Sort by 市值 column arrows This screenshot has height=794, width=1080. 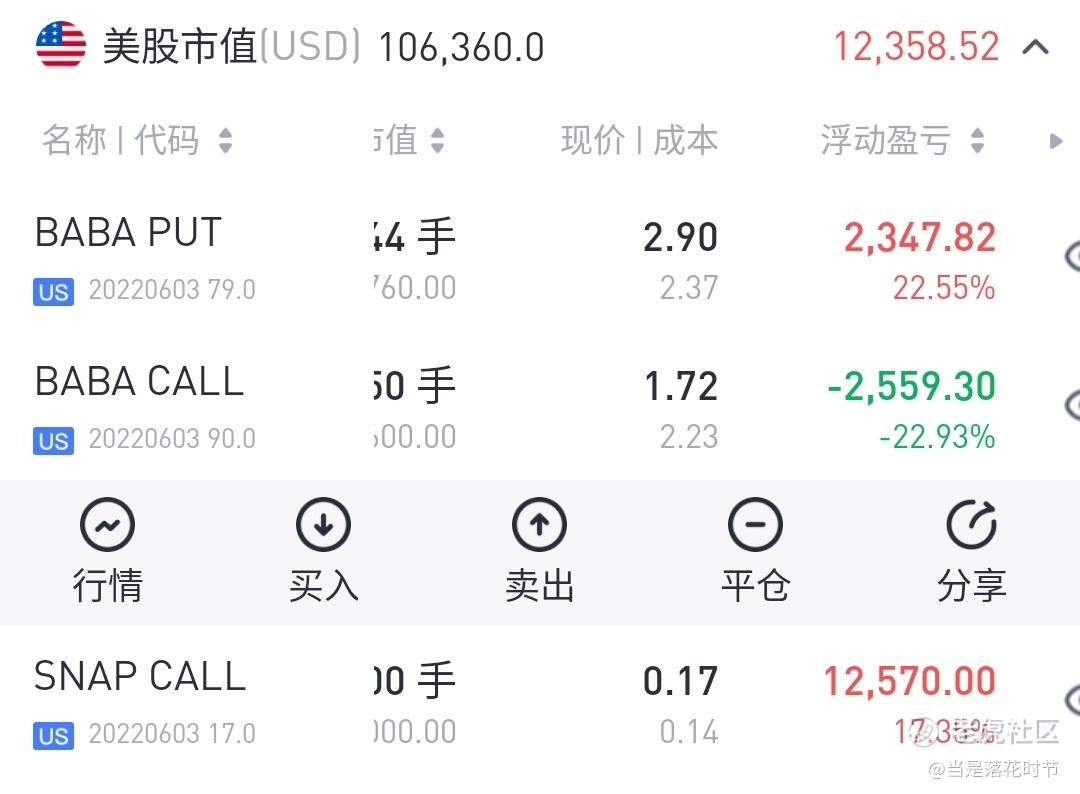click(437, 140)
